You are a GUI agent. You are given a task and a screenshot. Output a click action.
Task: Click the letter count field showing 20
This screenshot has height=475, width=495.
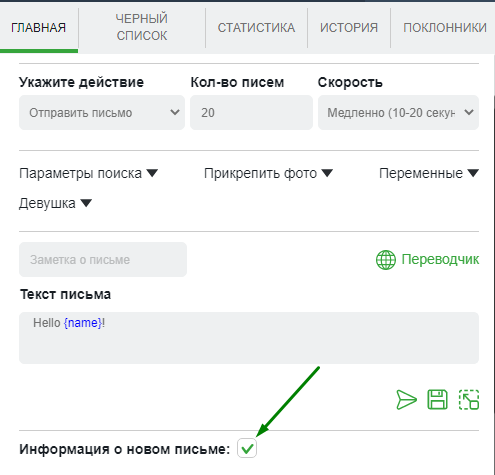point(251,113)
